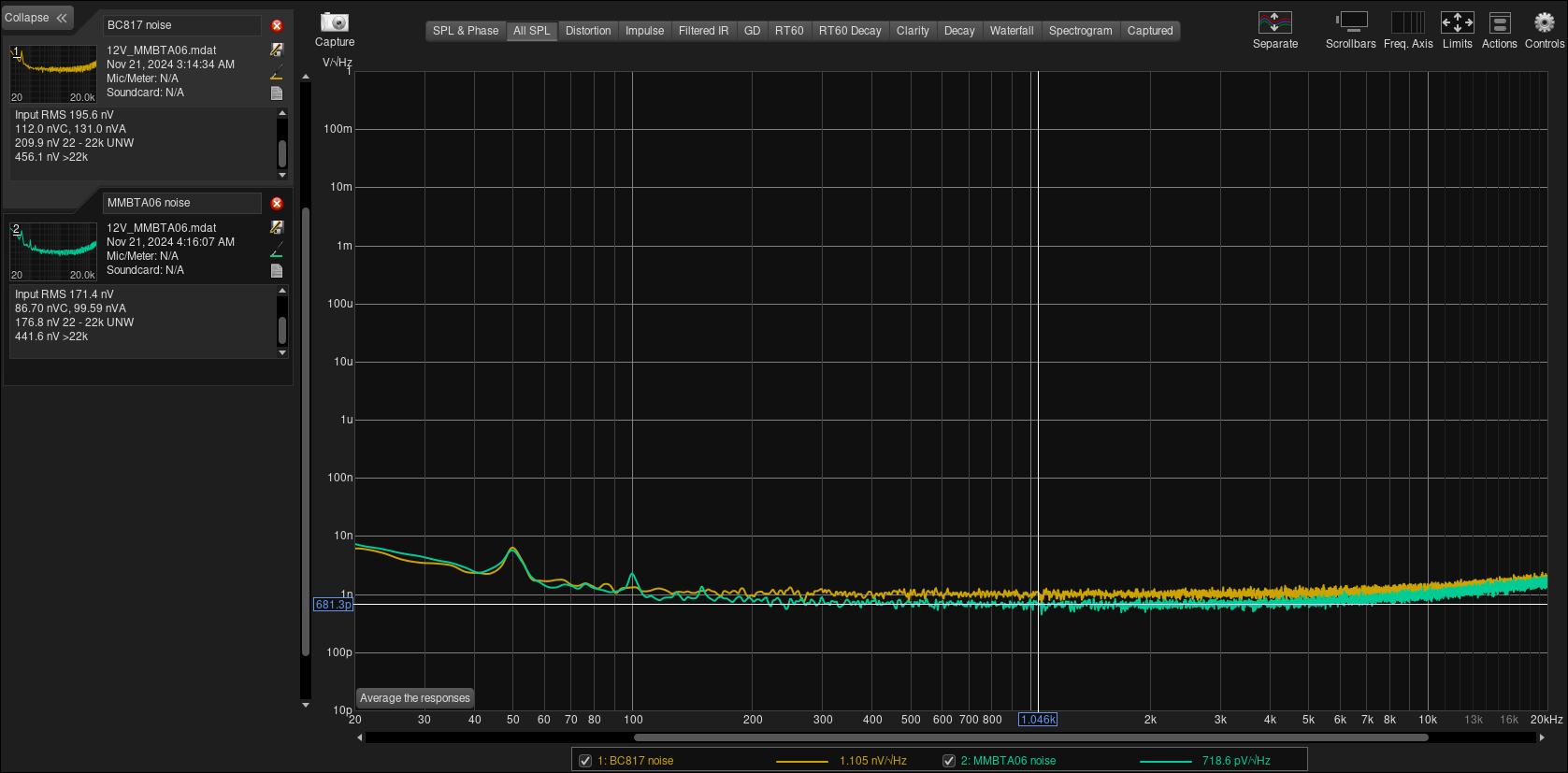Select the measurement 2 green thumbnail
This screenshot has width=1568, height=773.
(x=53, y=251)
